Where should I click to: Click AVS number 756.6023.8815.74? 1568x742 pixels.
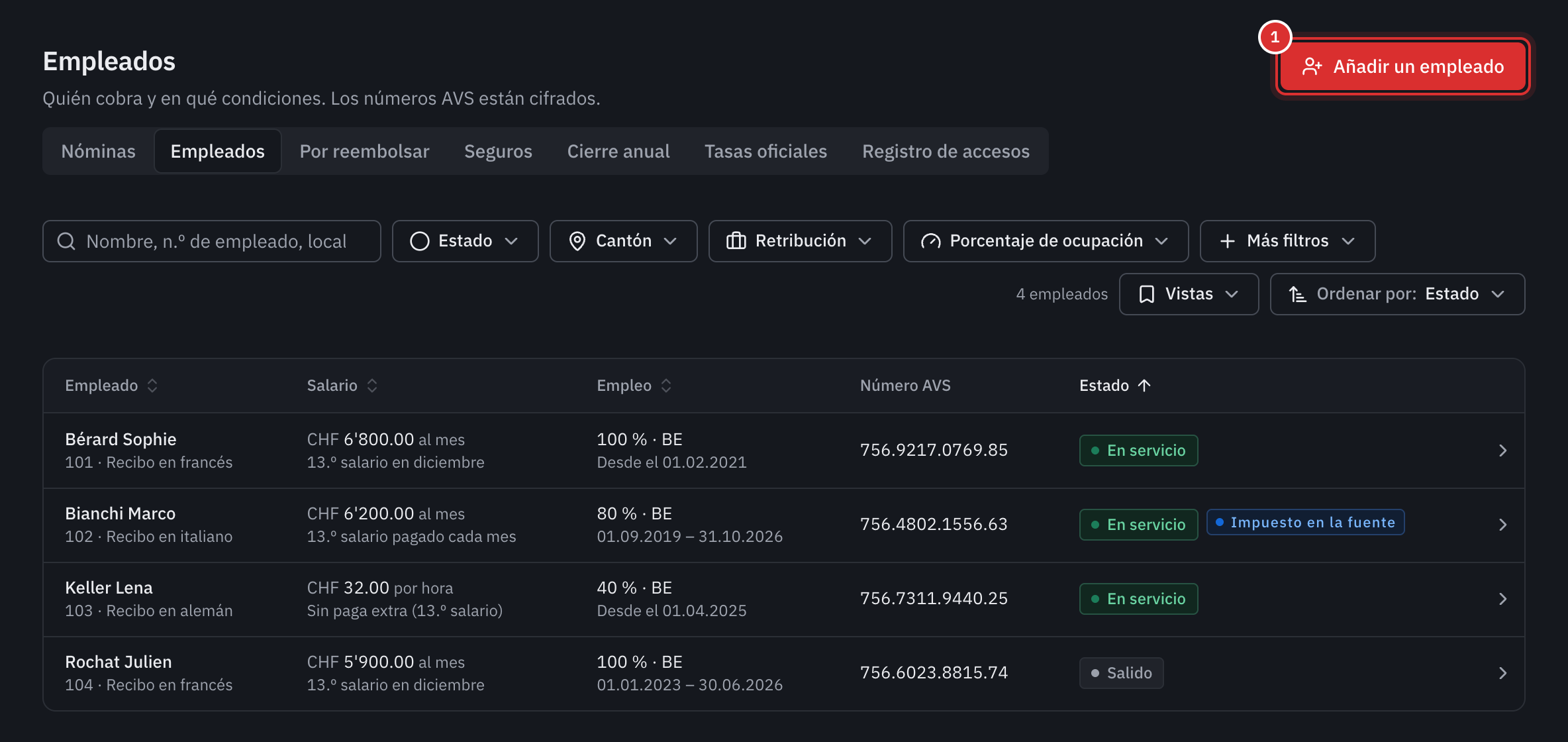(x=934, y=673)
